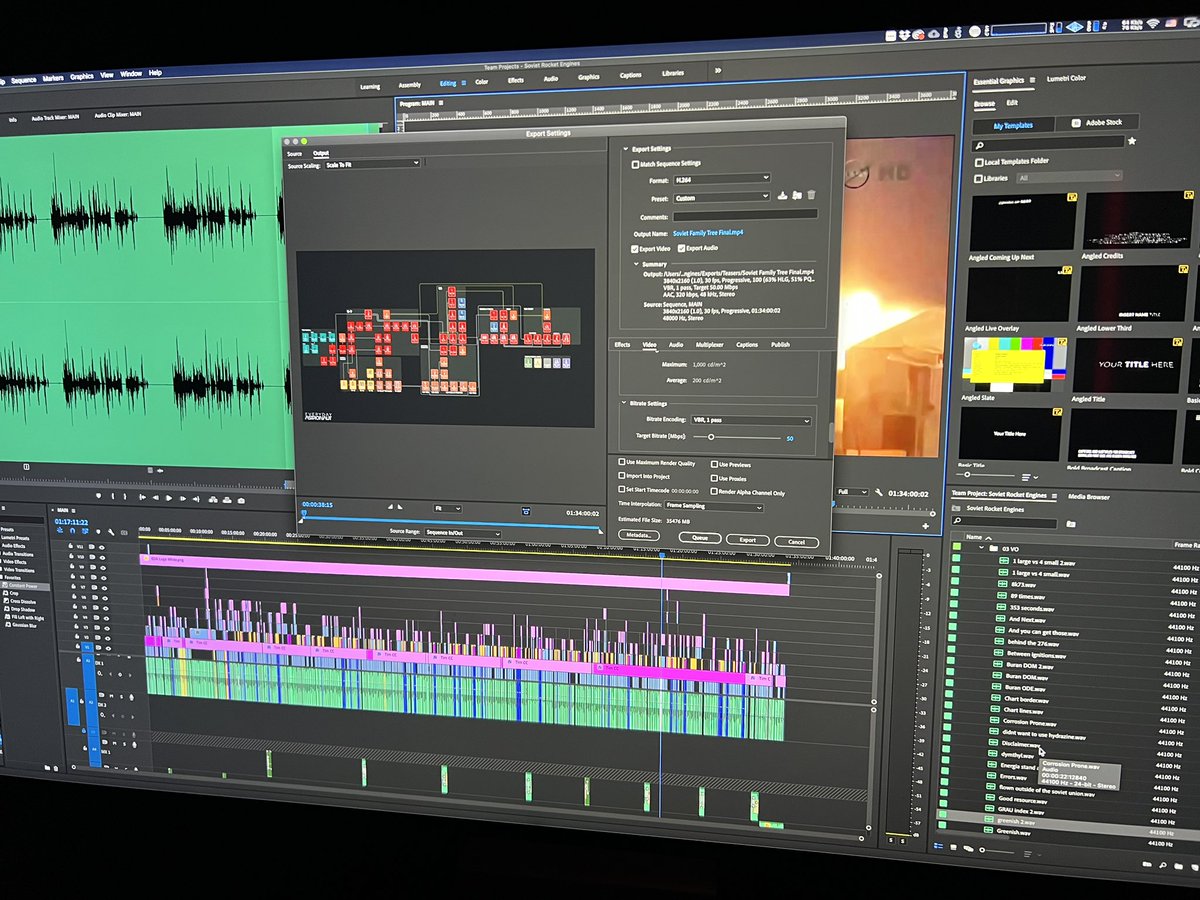This screenshot has height=900, width=1200.
Task: Click the Step Back frame button in the source monitor
Action: (x=155, y=497)
